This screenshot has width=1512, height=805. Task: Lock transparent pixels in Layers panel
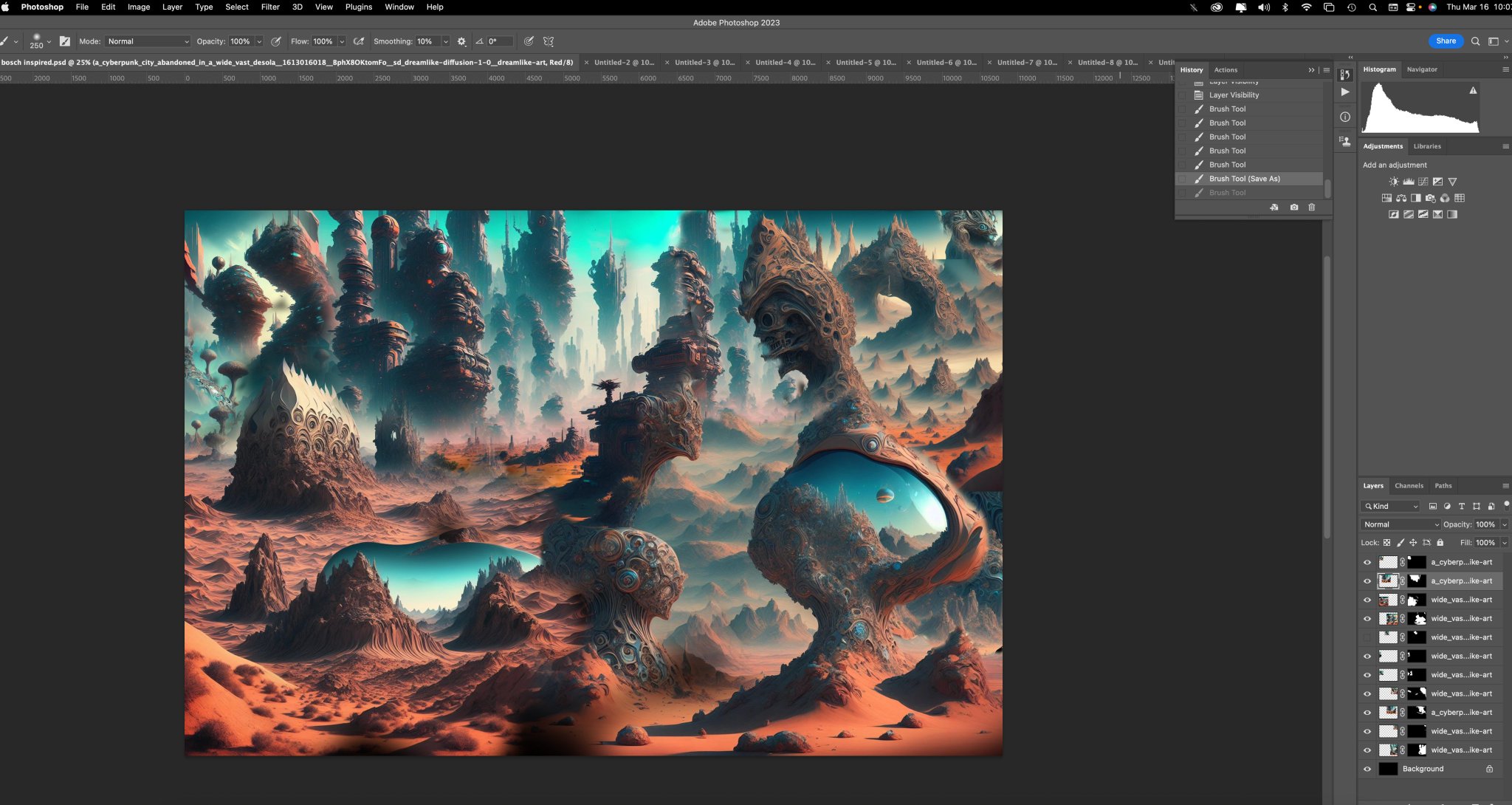tap(1386, 543)
